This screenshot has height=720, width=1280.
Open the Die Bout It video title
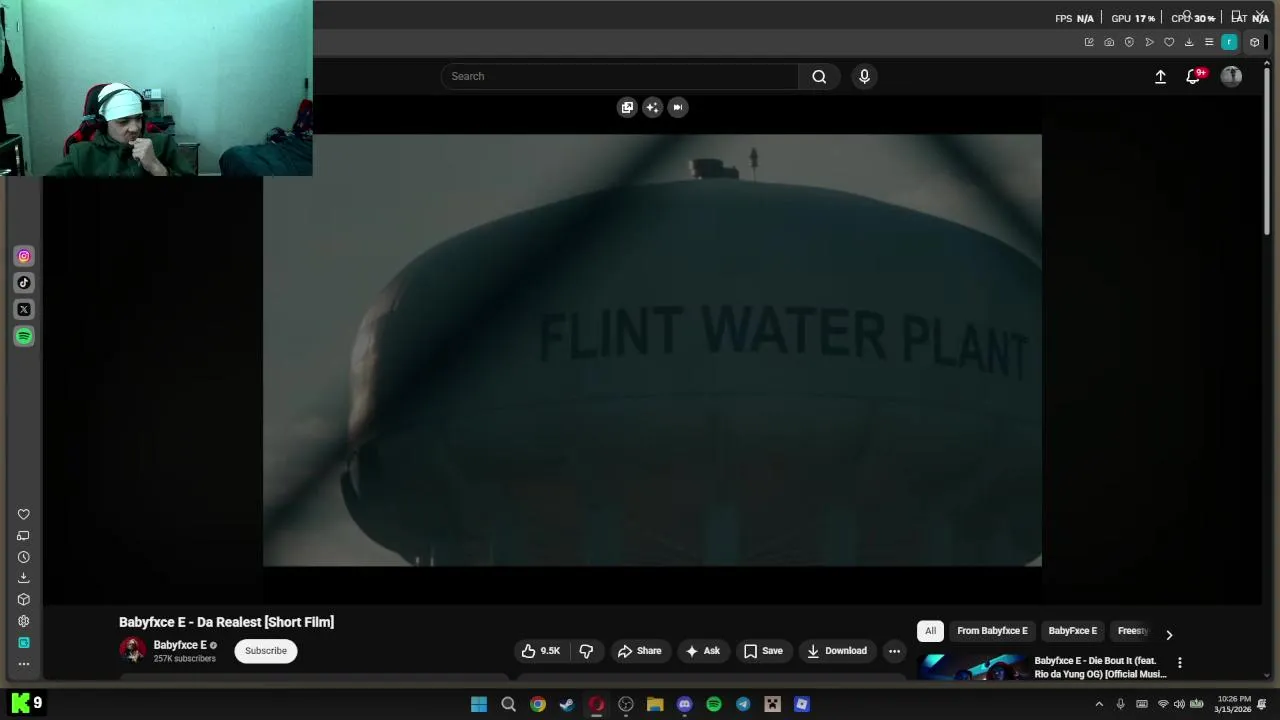[1100, 667]
